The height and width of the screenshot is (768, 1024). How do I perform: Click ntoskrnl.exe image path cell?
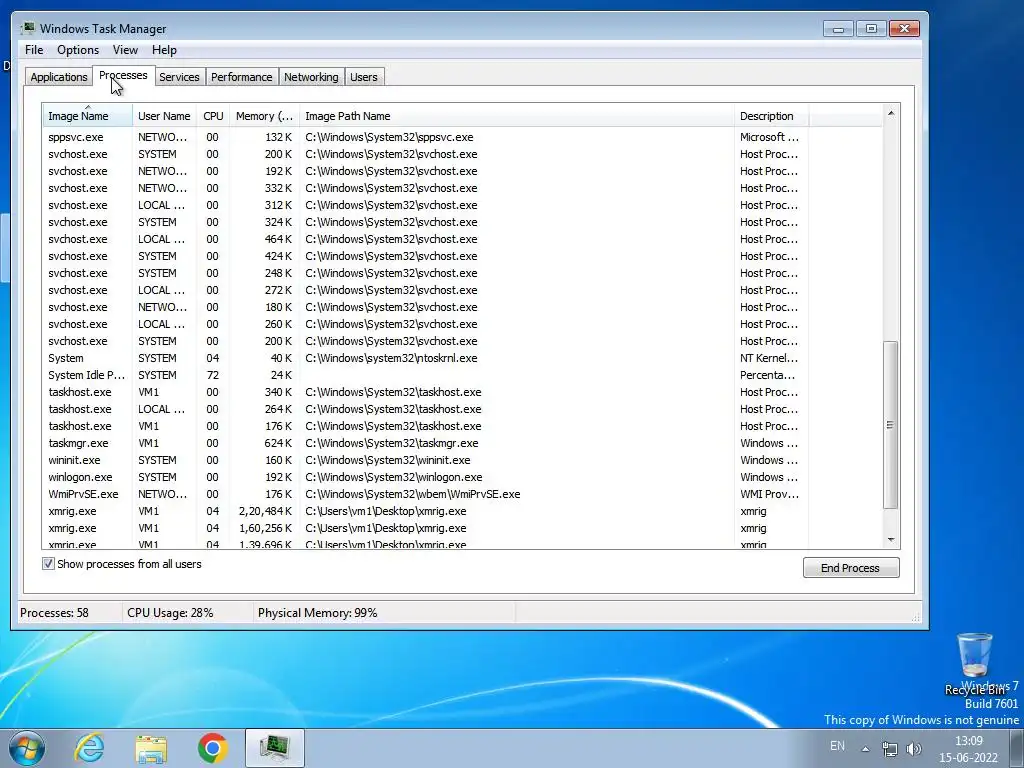(x=391, y=358)
